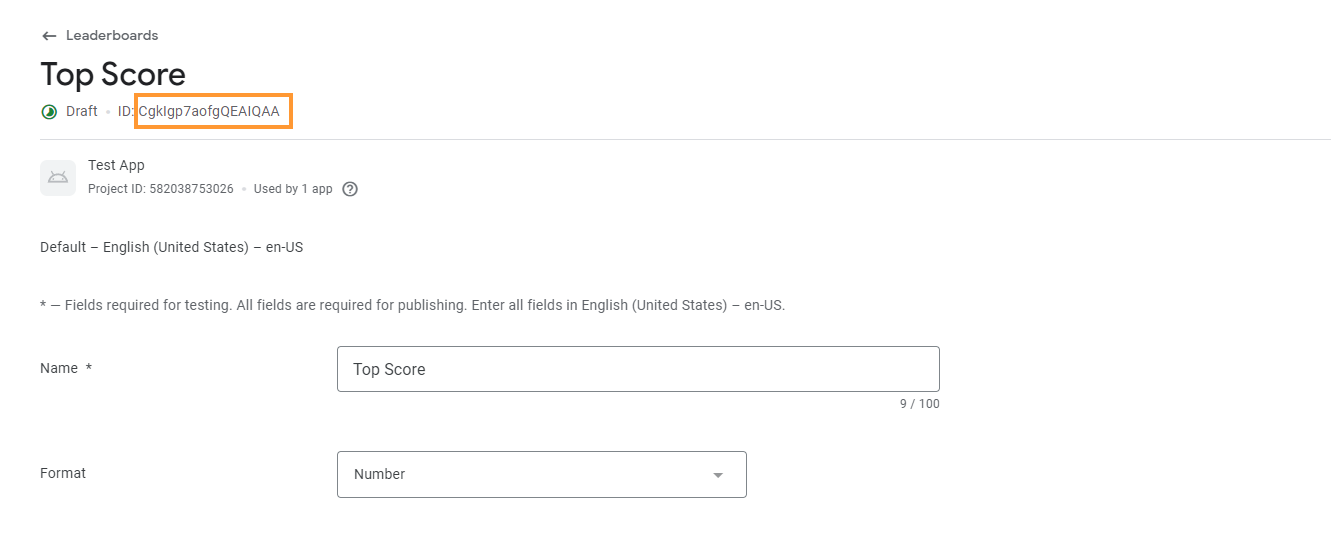Click the Default English (United States) text

tap(171, 247)
